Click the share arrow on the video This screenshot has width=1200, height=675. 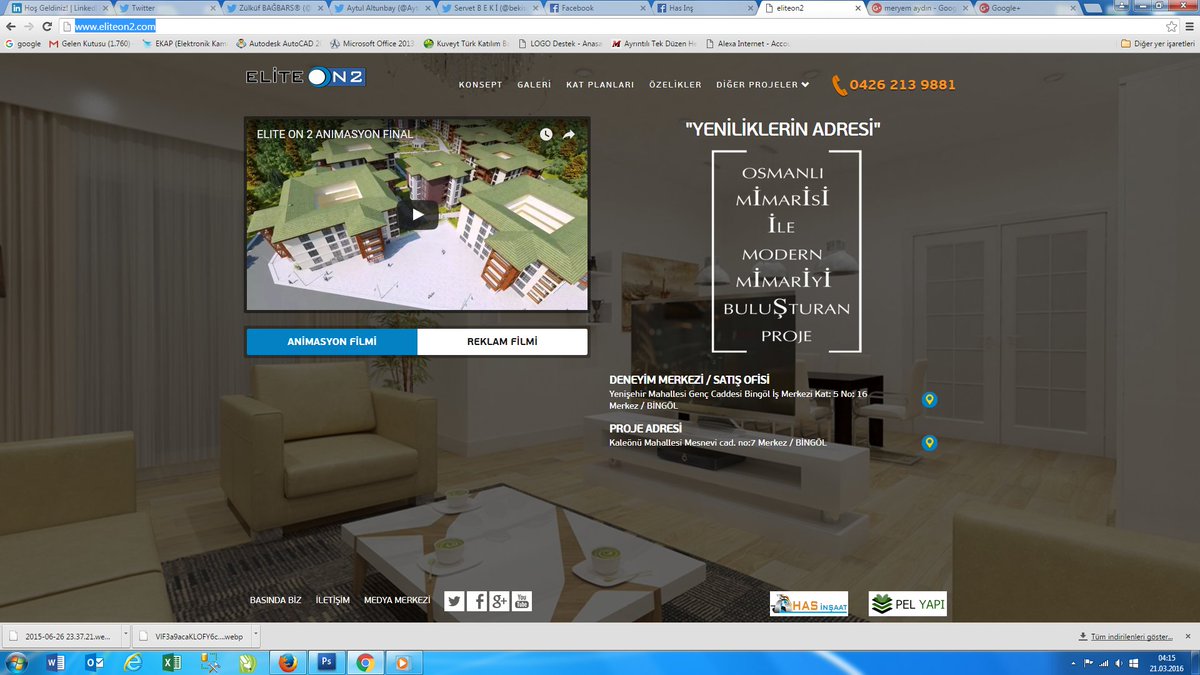coord(568,133)
